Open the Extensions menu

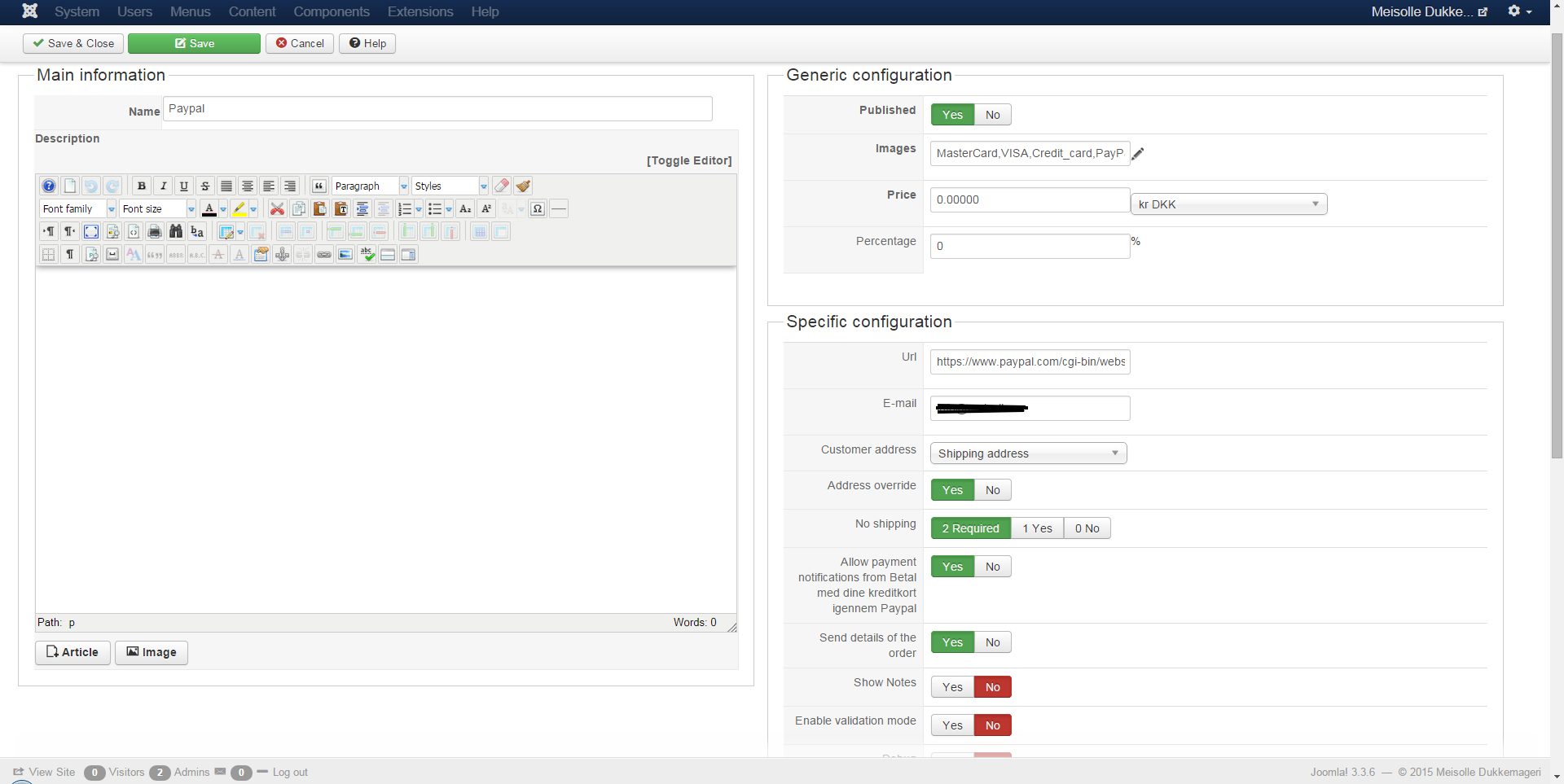pos(420,11)
